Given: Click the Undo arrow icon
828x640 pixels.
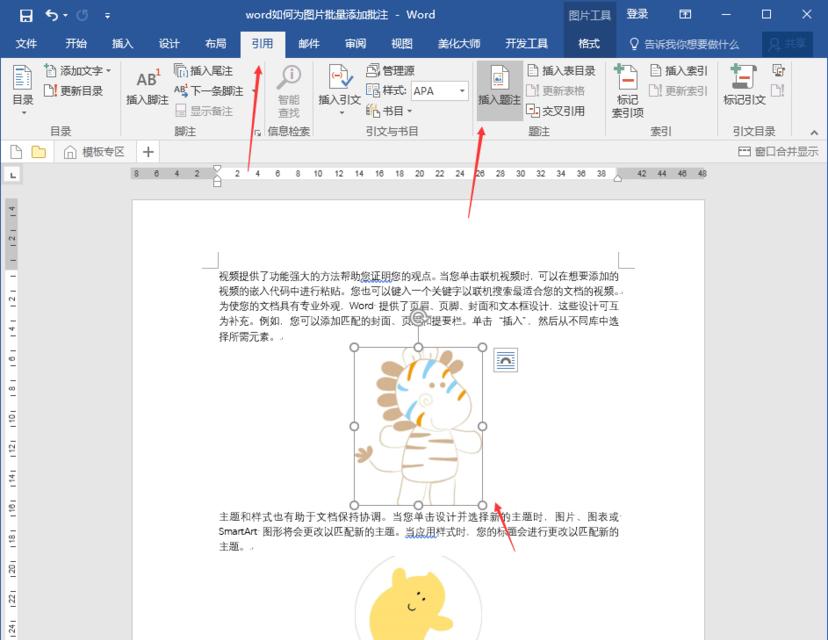Looking at the screenshot, I should click(51, 15).
